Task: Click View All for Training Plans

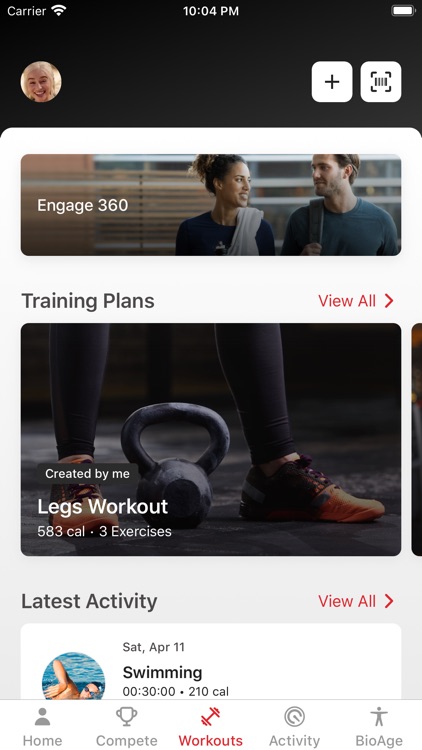Action: click(347, 301)
